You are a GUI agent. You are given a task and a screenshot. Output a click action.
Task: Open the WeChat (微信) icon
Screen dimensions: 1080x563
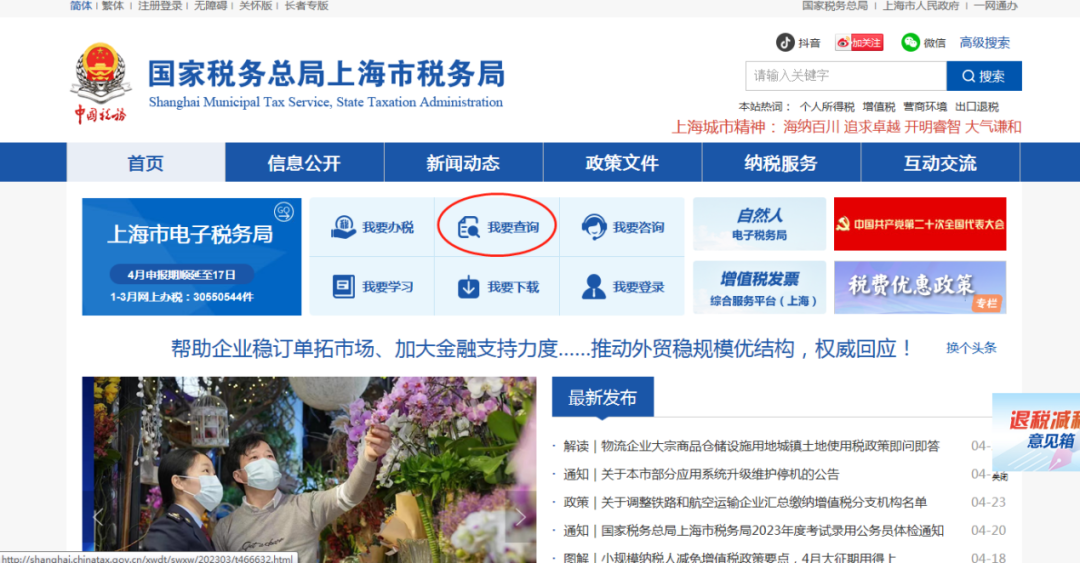click(911, 43)
